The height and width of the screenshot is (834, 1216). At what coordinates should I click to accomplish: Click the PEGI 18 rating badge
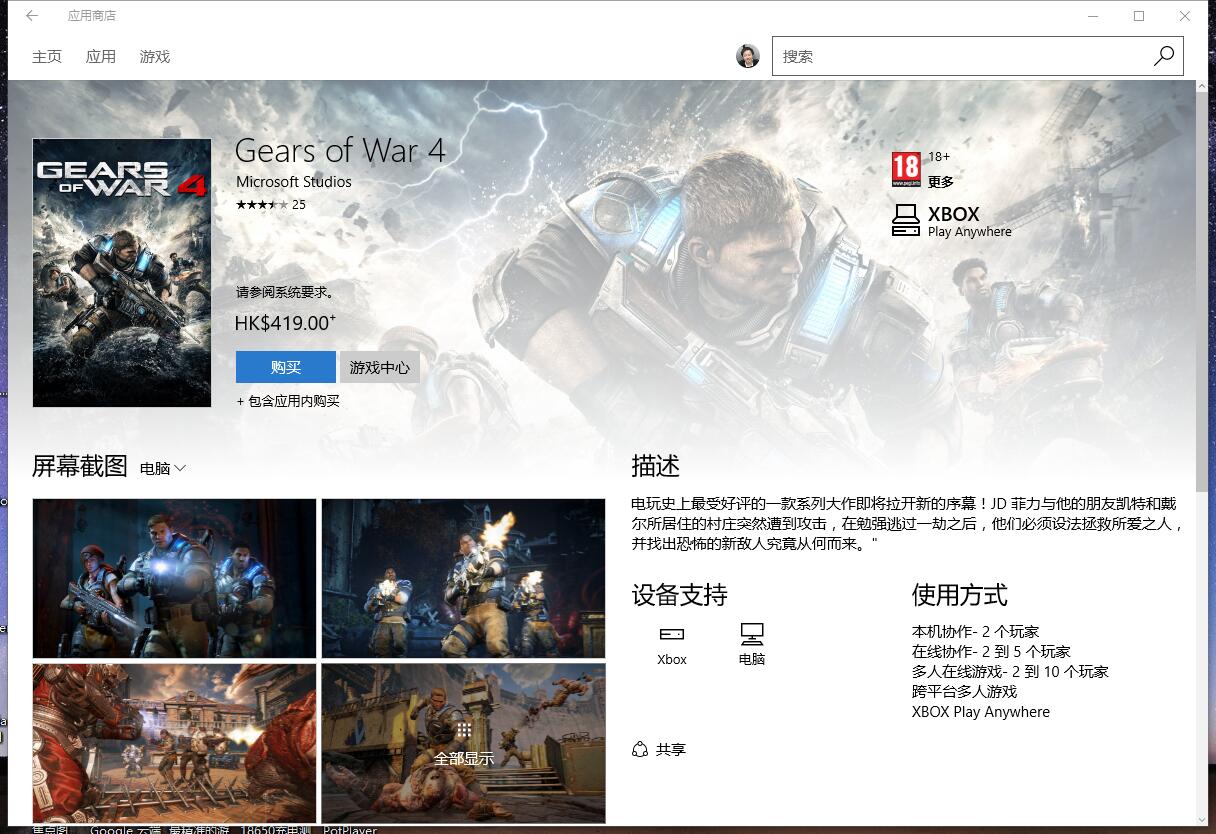click(x=906, y=169)
